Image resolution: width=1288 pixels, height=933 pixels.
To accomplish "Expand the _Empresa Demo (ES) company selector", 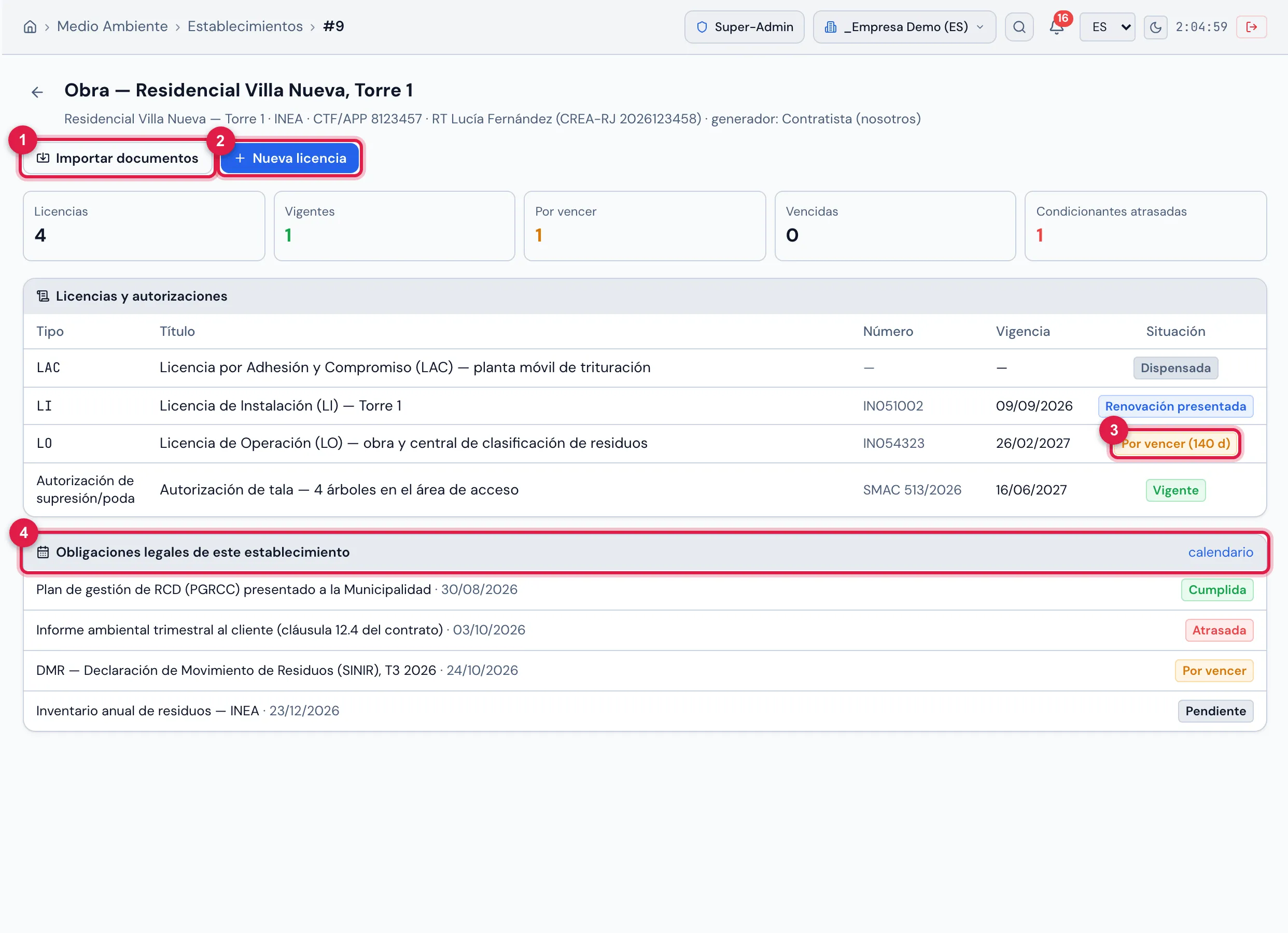I will (x=904, y=26).
